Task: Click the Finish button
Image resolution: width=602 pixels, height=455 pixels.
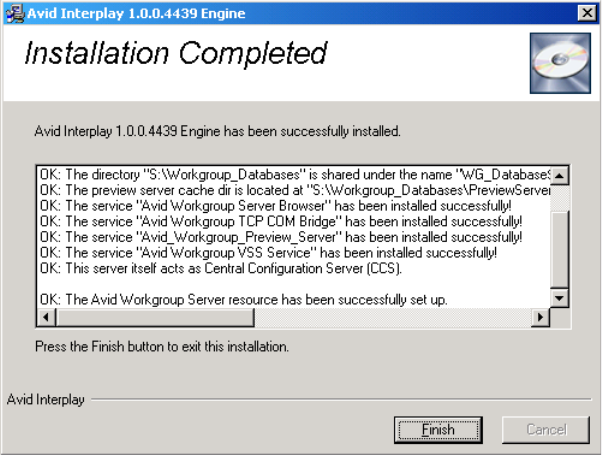Action: pyautogui.click(x=438, y=429)
